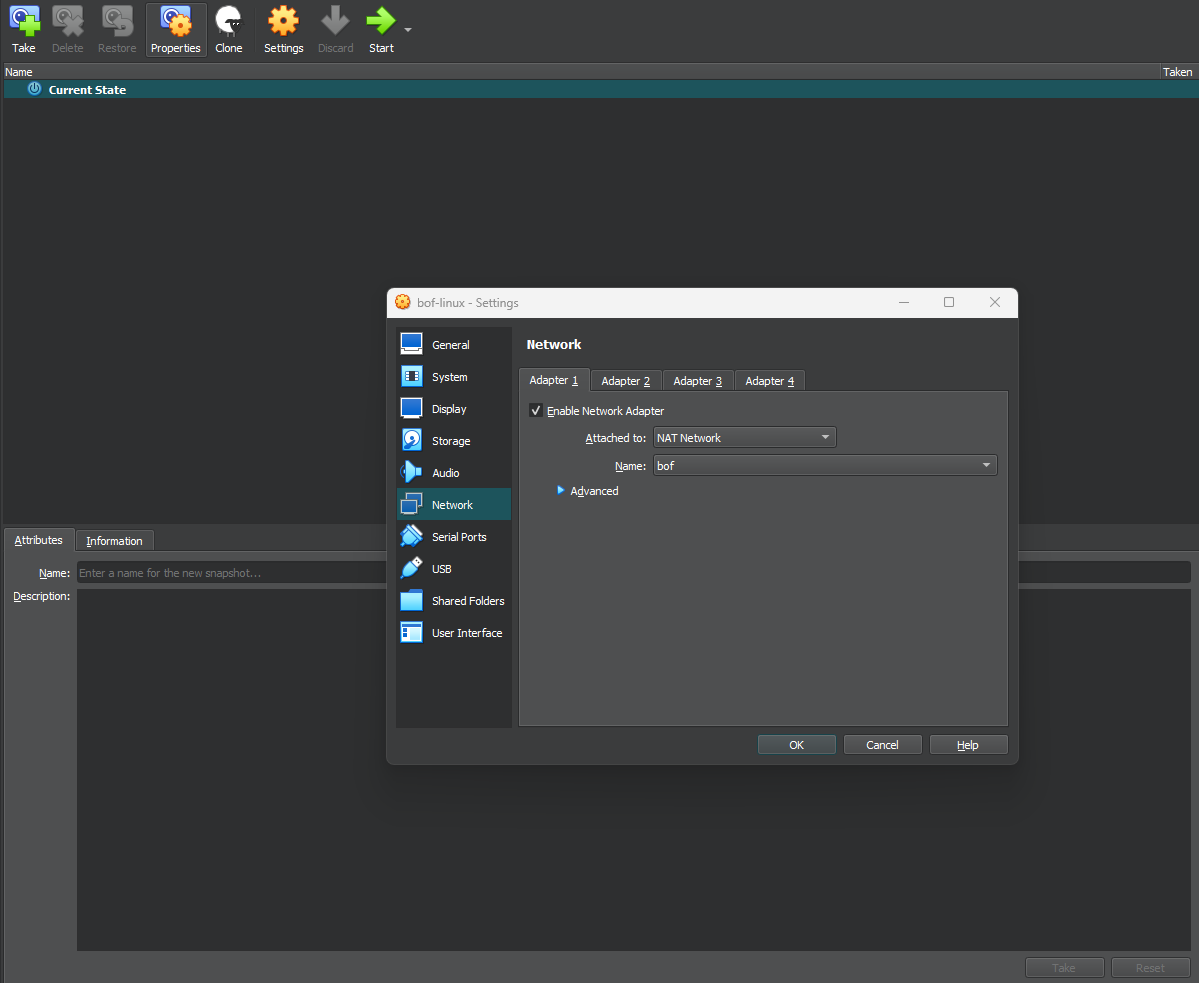Switch to the Adapter 2 tab
Screen dimensions: 1199x983
pyautogui.click(x=626, y=381)
